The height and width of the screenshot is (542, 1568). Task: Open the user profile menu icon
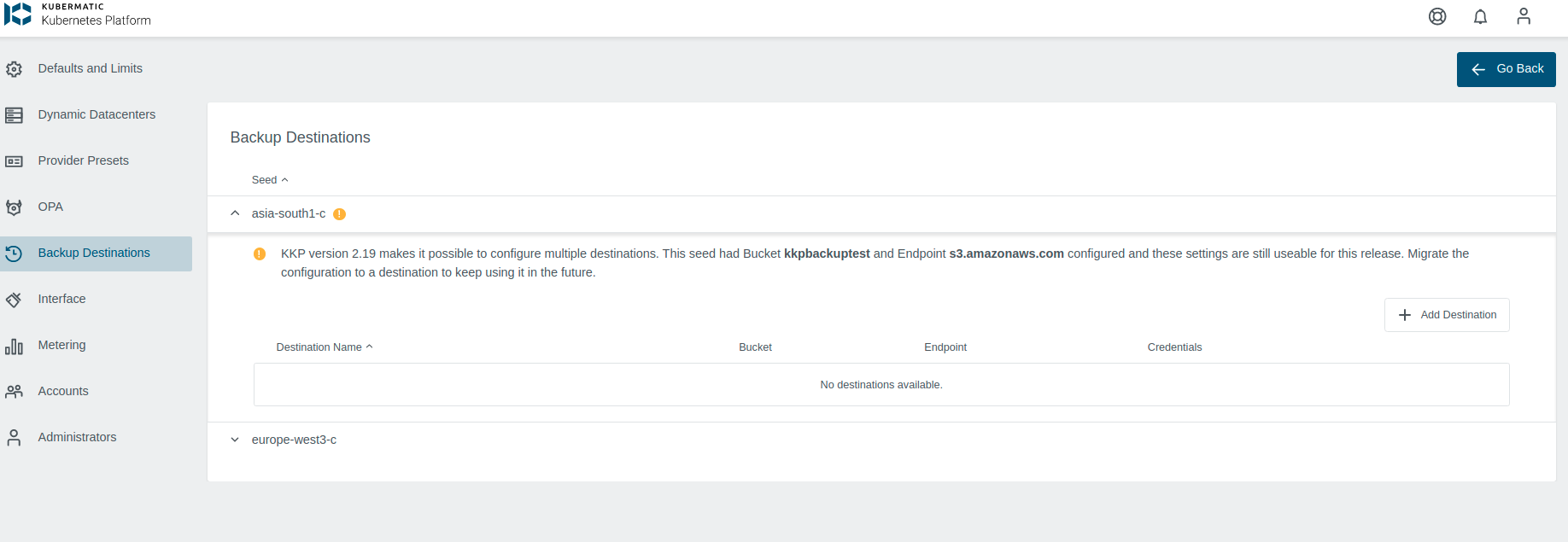[x=1523, y=16]
